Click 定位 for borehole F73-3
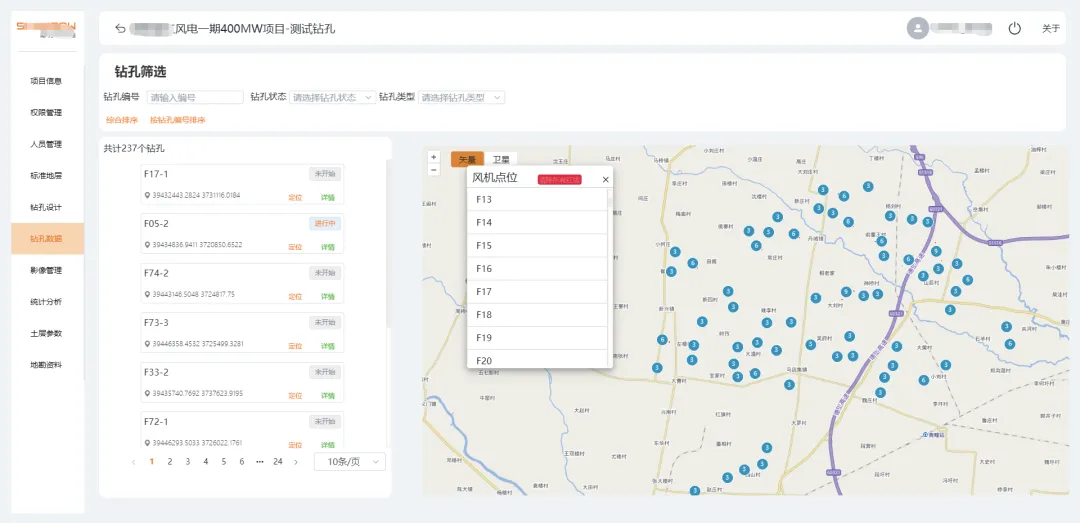 point(295,346)
